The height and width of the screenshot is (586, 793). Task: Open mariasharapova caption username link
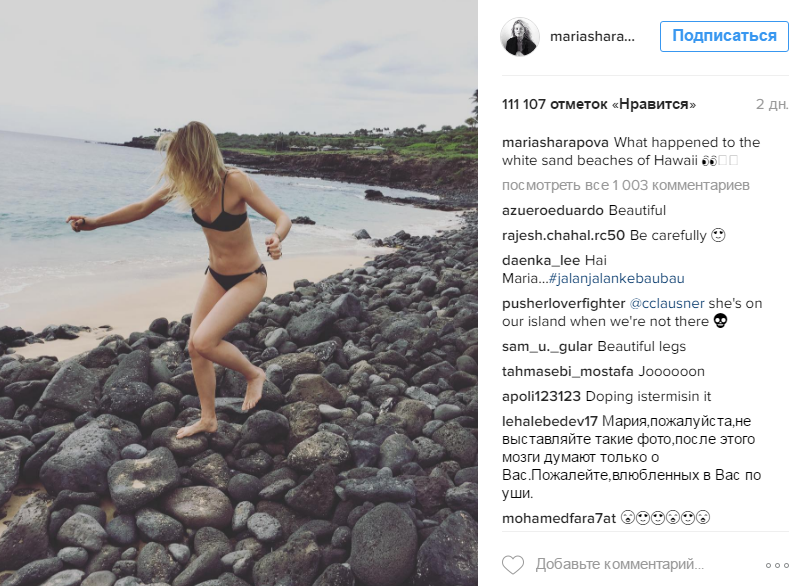tap(555, 142)
